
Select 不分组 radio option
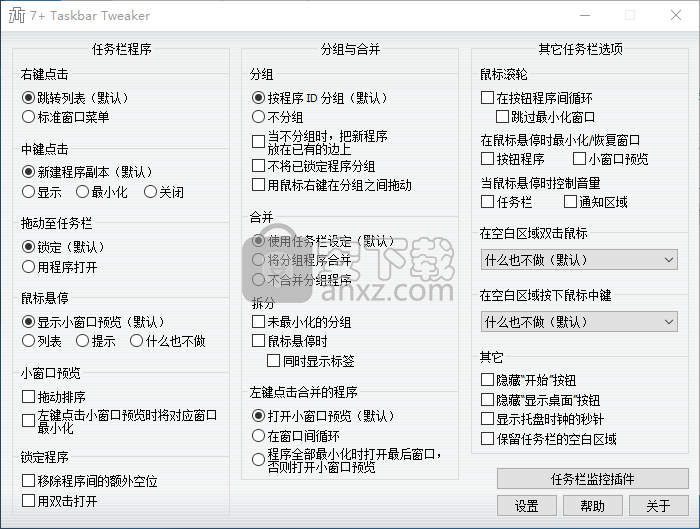[278, 117]
